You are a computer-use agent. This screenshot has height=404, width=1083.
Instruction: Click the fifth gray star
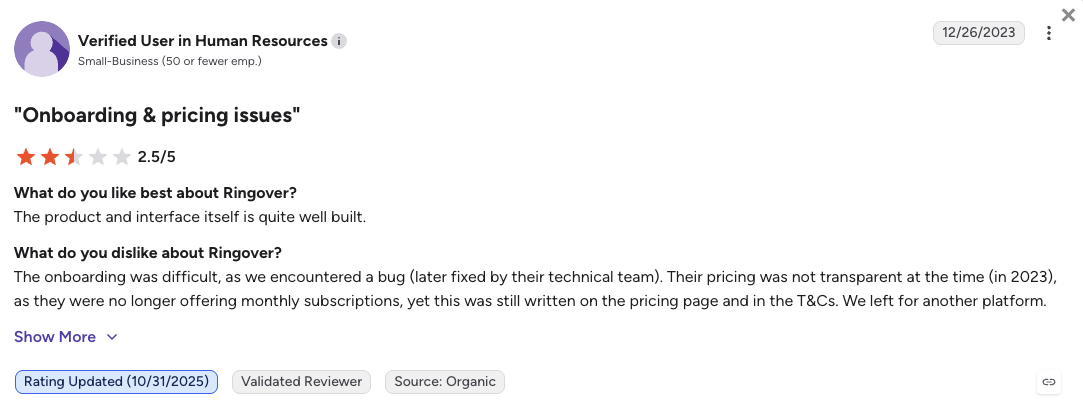click(122, 157)
